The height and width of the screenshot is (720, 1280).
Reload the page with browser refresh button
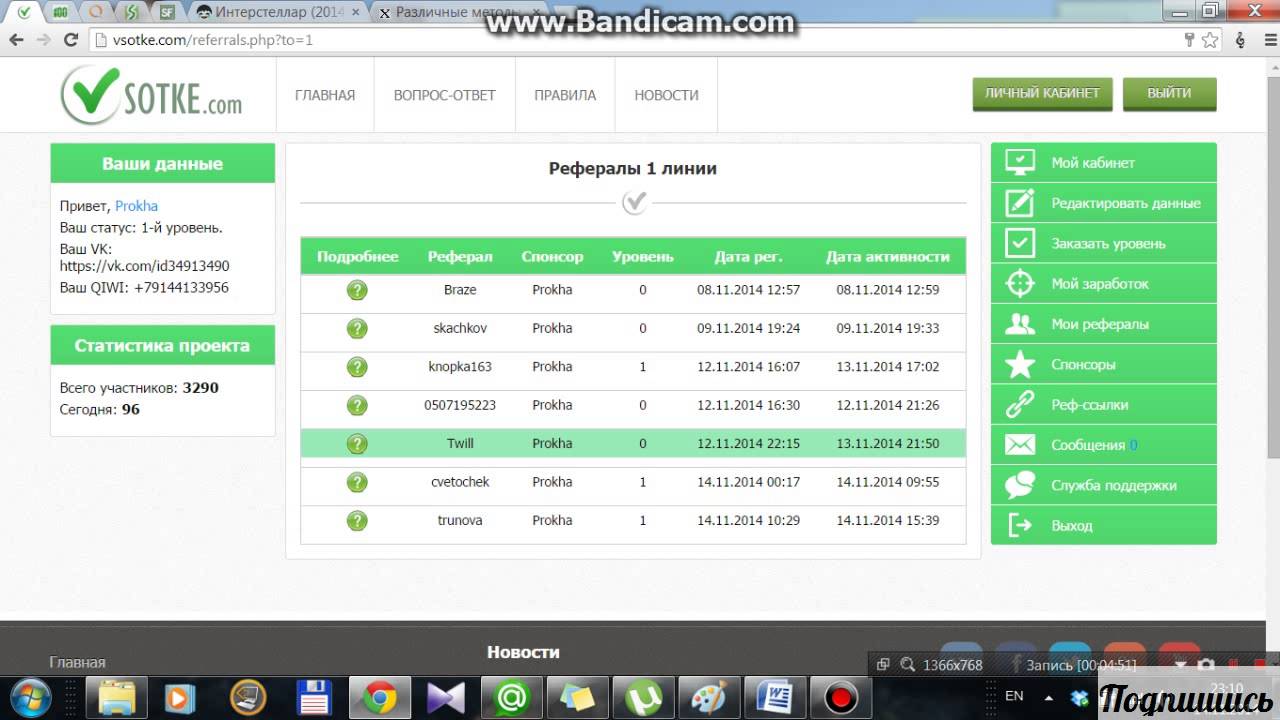pyautogui.click(x=70, y=40)
